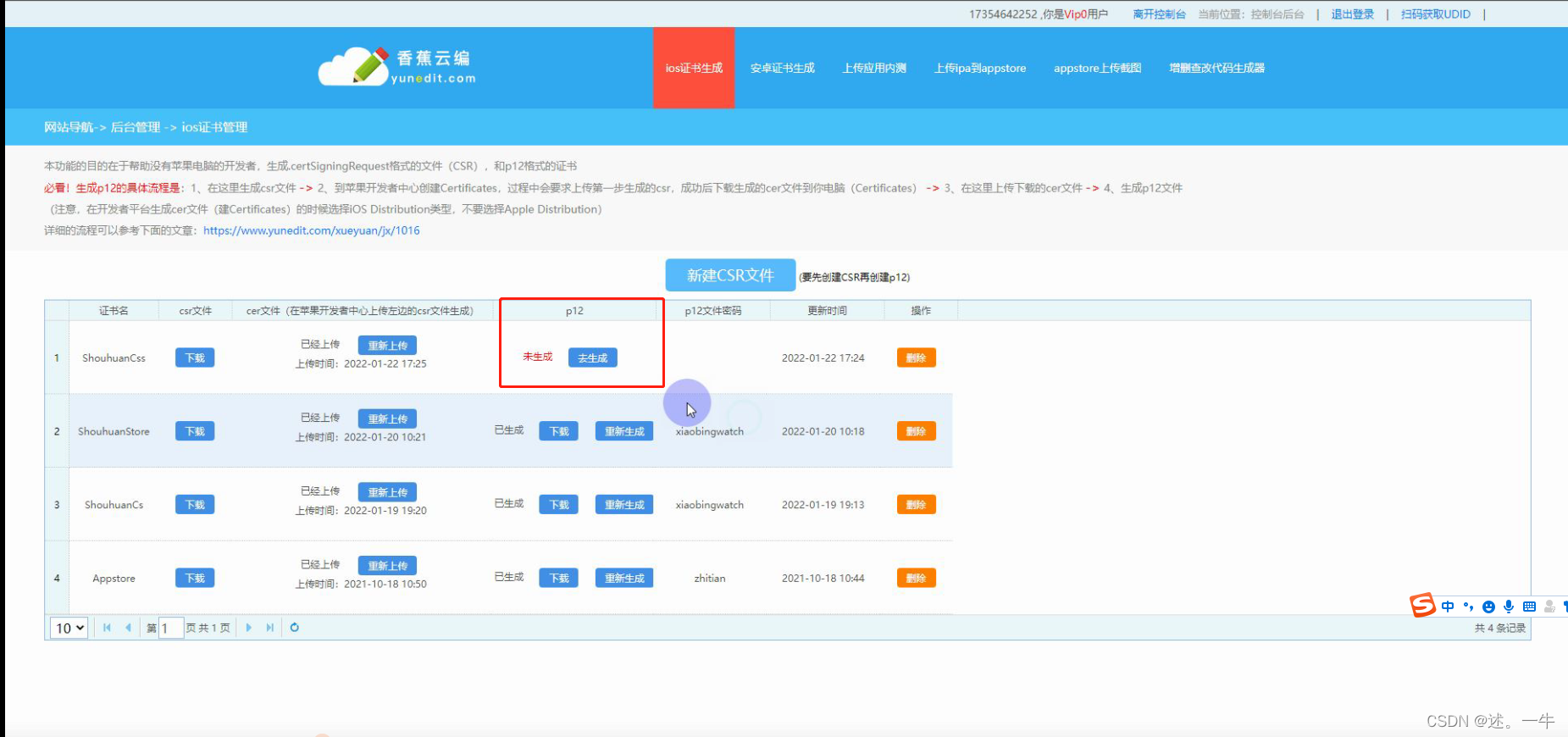Delete the Appstore certificate row
The image size is (1568, 737).
click(x=916, y=578)
